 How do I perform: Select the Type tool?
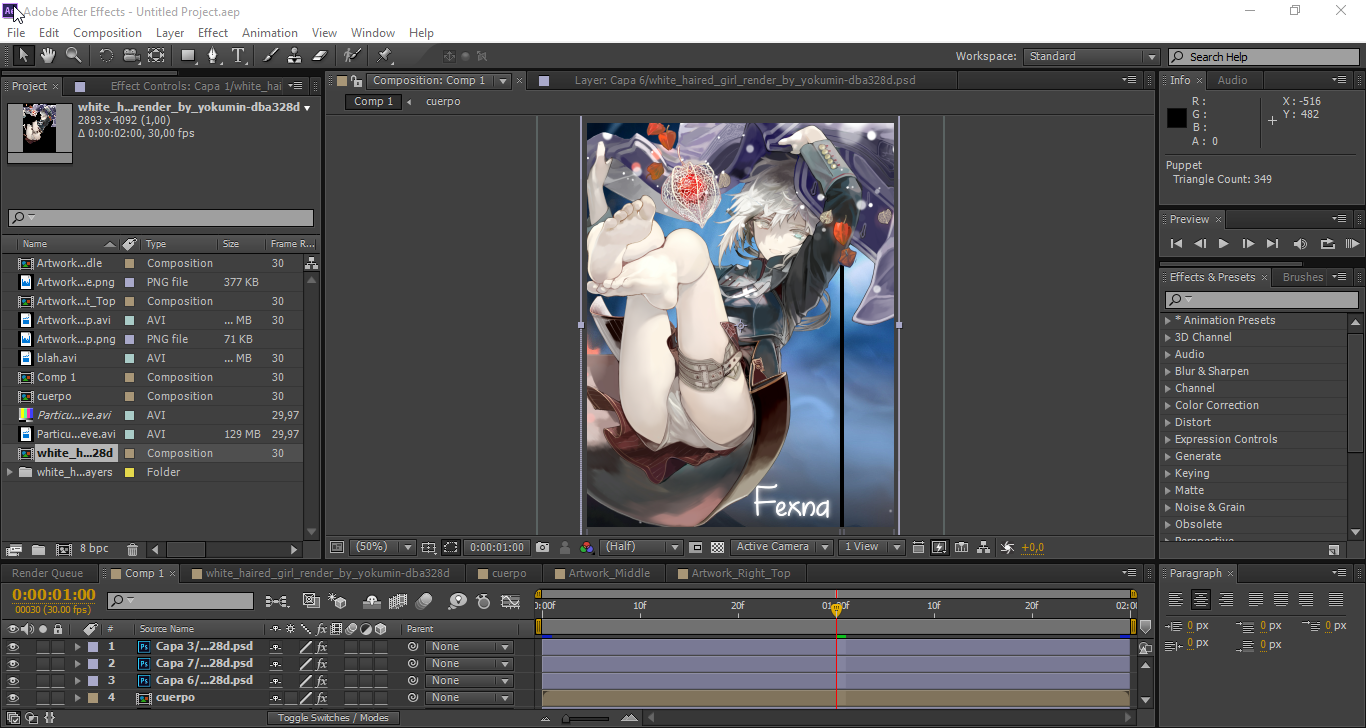pyautogui.click(x=238, y=56)
